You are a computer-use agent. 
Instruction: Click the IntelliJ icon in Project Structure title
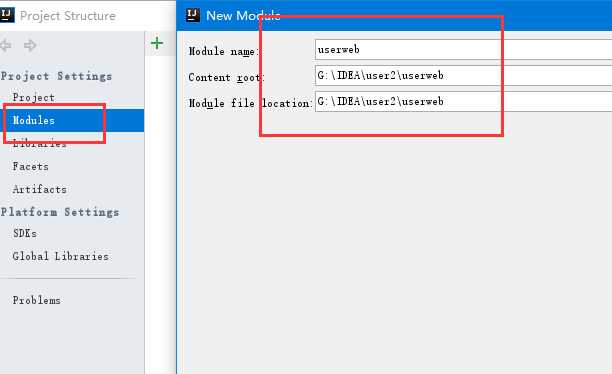(7, 15)
